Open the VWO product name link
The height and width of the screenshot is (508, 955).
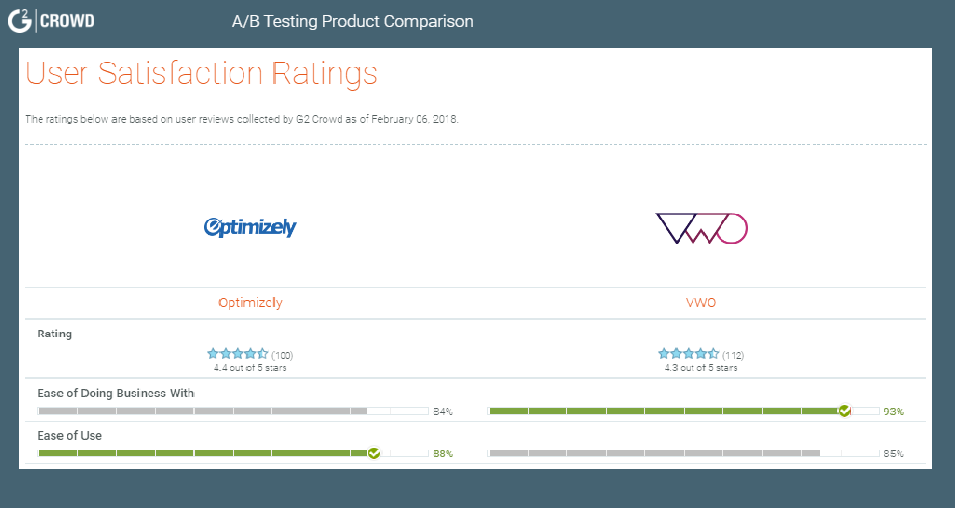(701, 303)
